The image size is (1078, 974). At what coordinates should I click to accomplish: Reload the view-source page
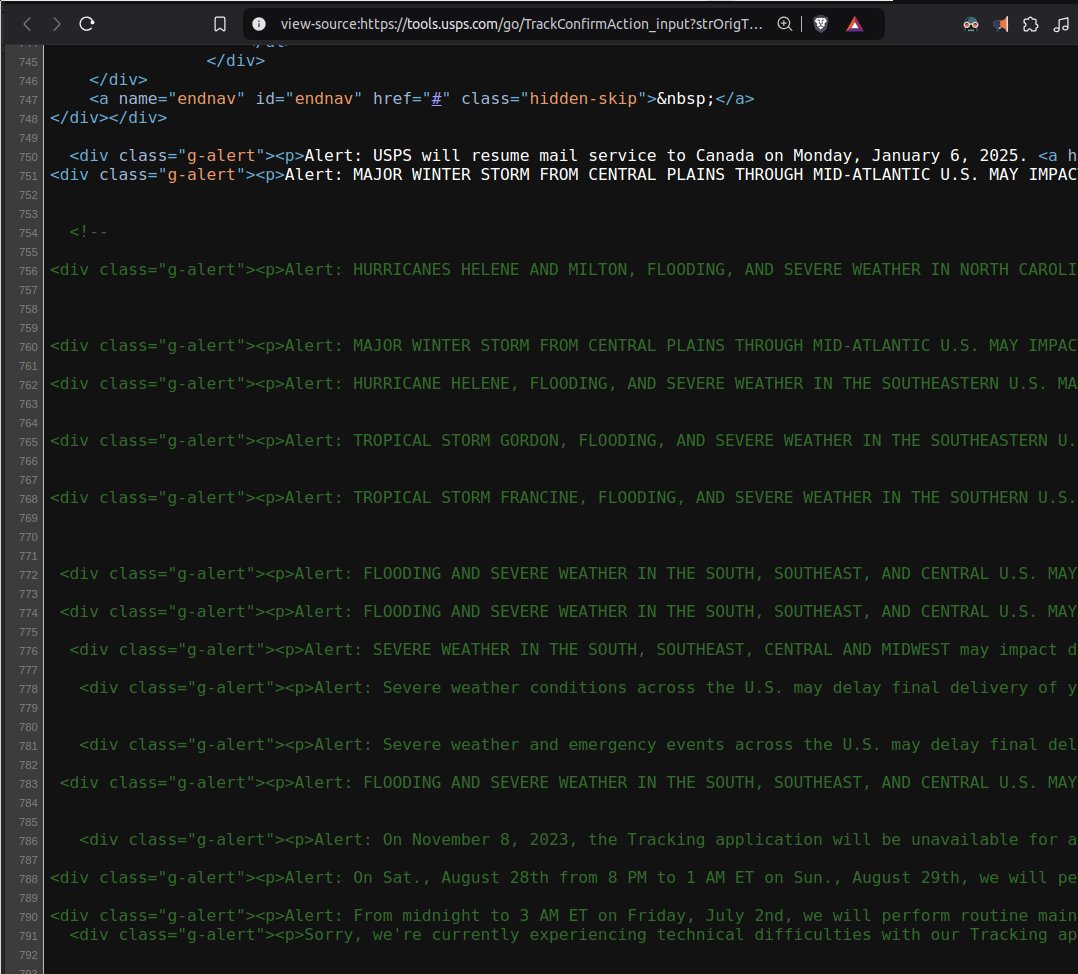[x=87, y=24]
